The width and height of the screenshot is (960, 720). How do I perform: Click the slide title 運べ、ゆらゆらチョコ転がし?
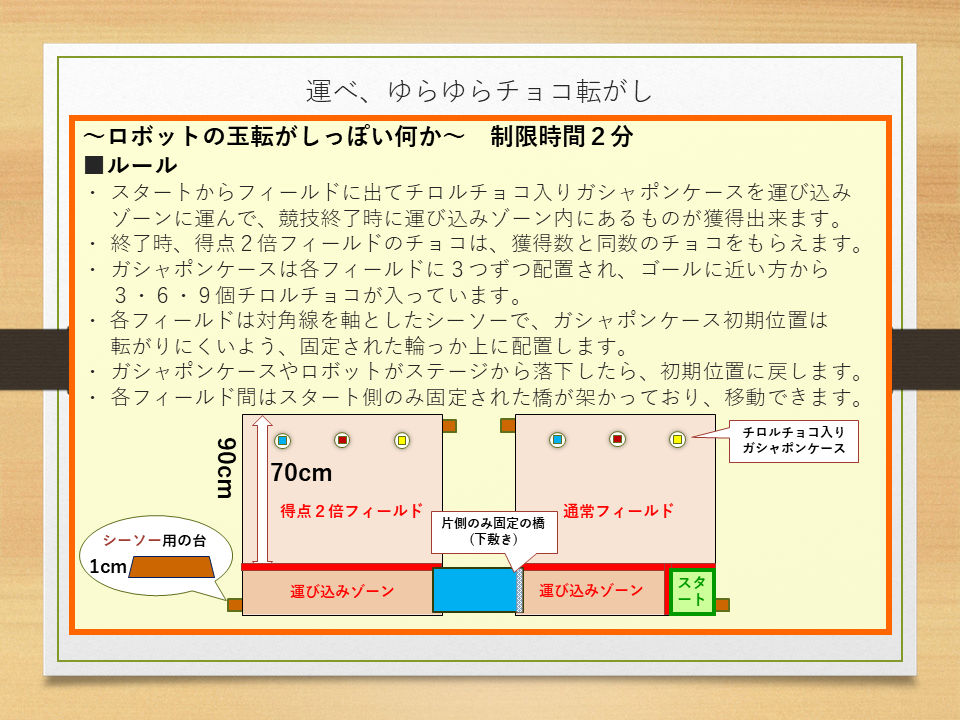click(x=479, y=91)
